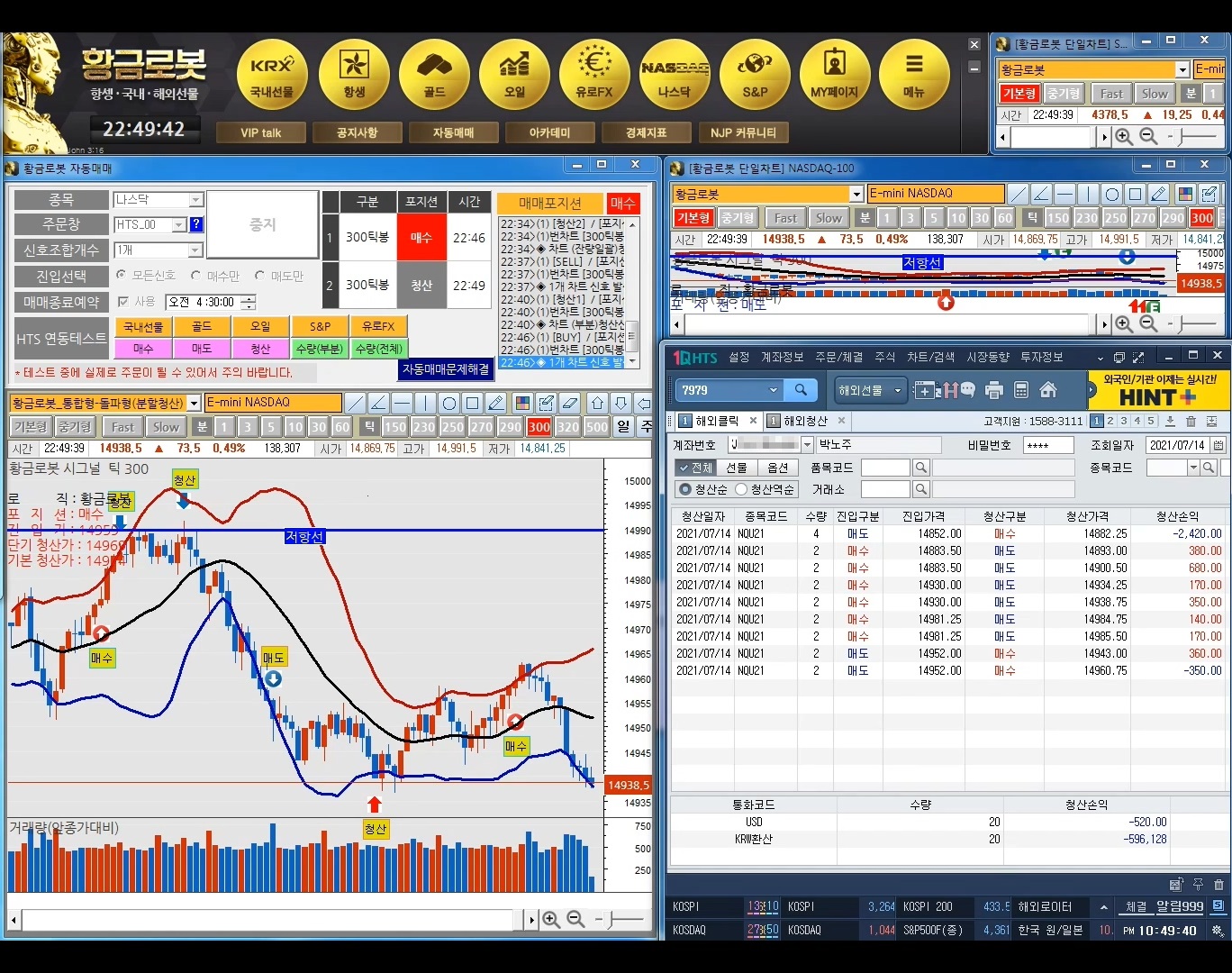Open the 유로FX market gold button
1232x973 pixels.
[x=594, y=75]
